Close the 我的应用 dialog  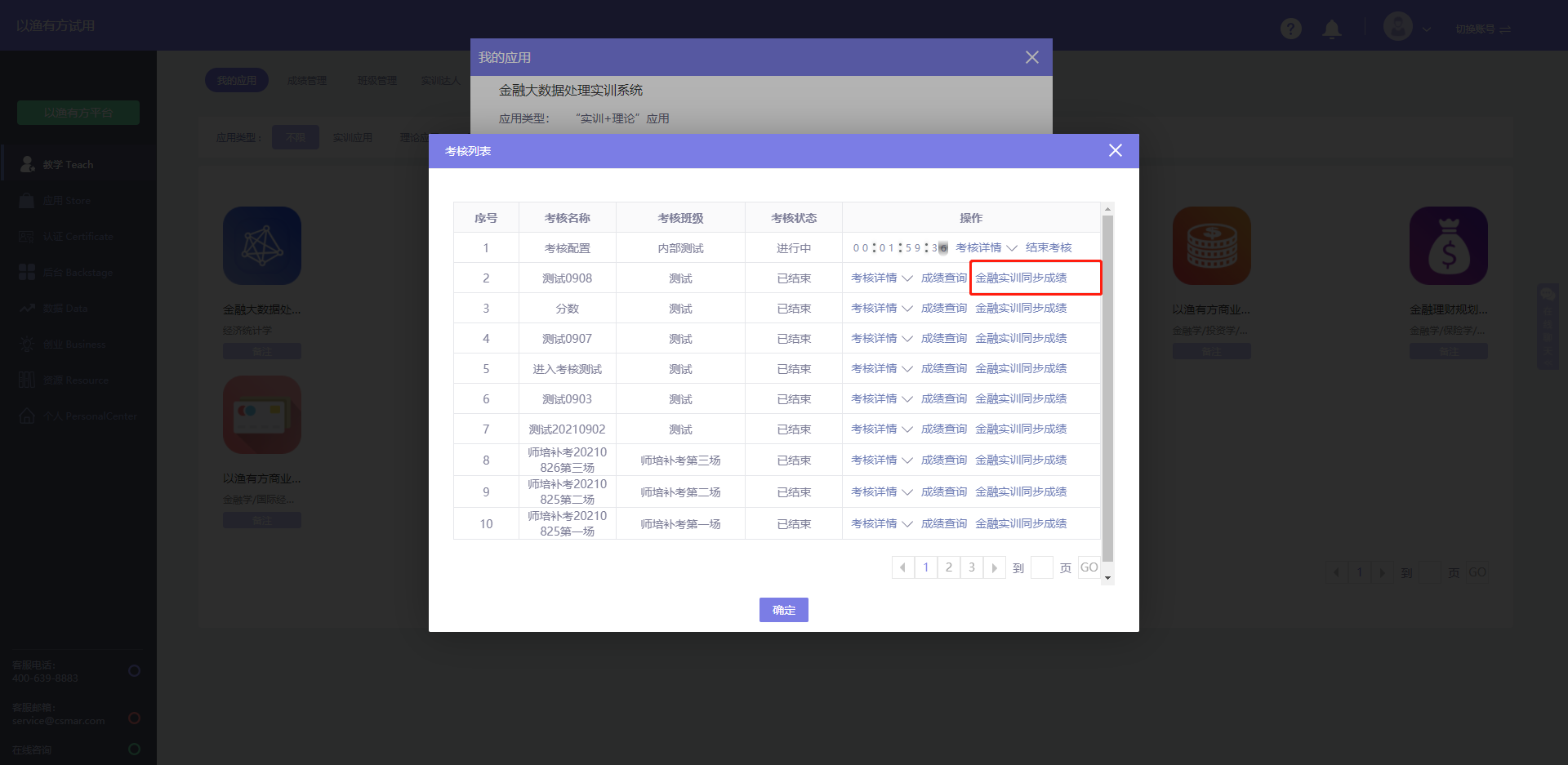tap(1031, 57)
